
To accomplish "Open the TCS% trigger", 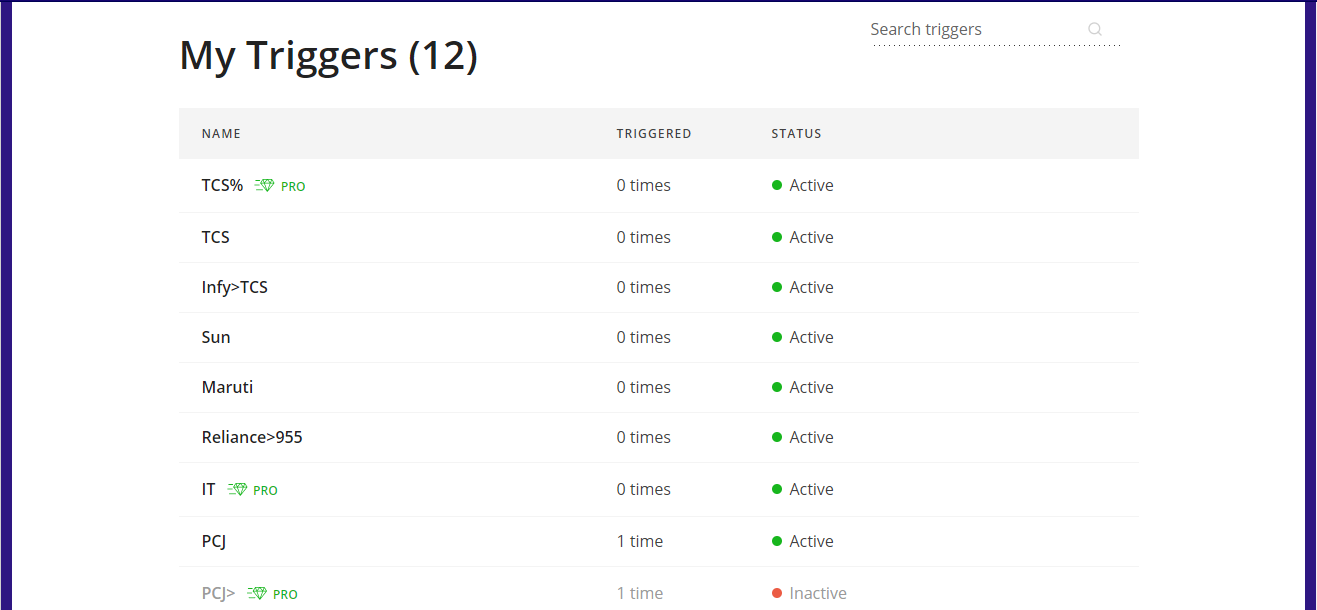I will (x=222, y=185).
